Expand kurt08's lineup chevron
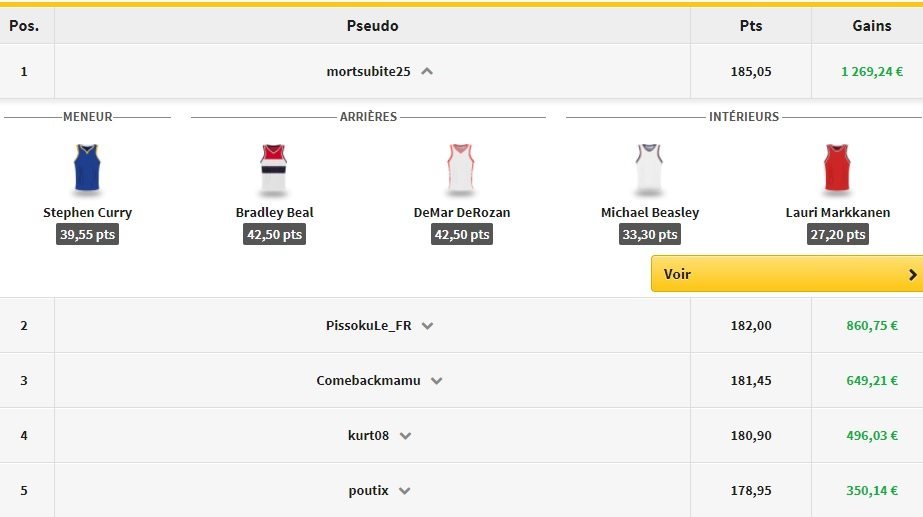This screenshot has width=923, height=517. tap(405, 436)
